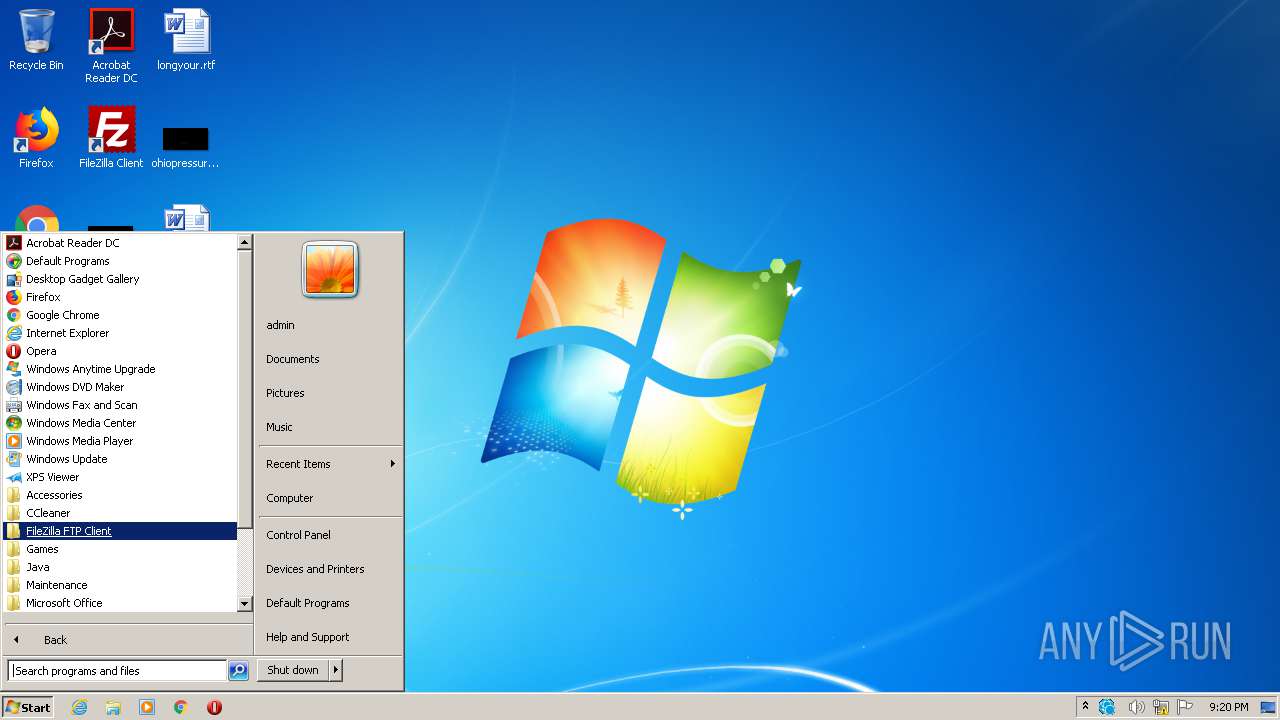The image size is (1280, 720).
Task: Select Acrobat Reader DC desktop shortcut
Action: tap(111, 46)
